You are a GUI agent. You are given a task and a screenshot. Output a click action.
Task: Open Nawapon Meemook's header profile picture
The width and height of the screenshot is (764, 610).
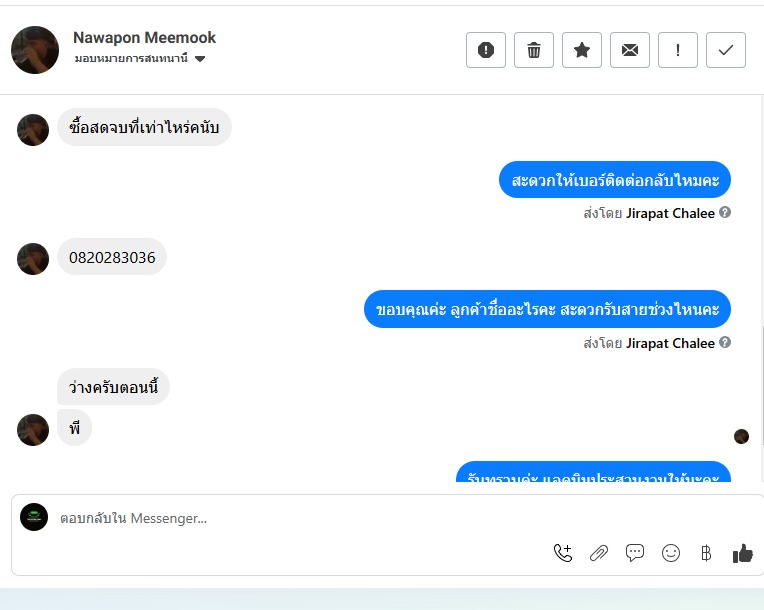35,50
